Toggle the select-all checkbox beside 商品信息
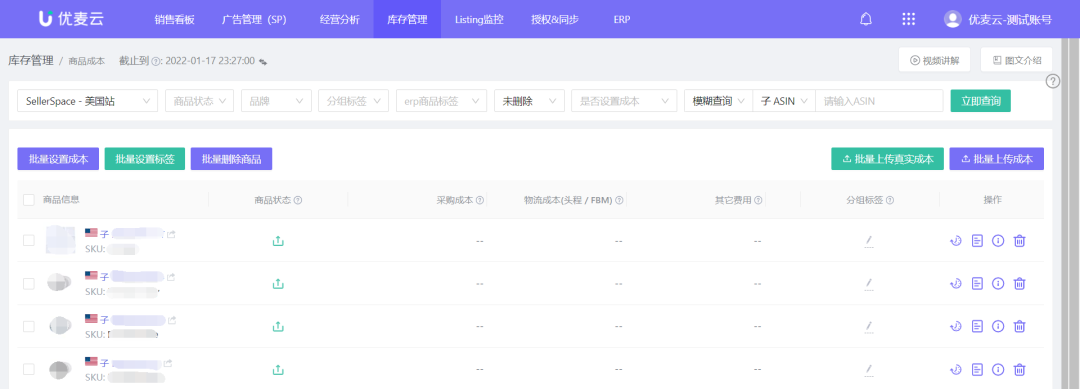The width and height of the screenshot is (1080, 389). pyautogui.click(x=29, y=200)
